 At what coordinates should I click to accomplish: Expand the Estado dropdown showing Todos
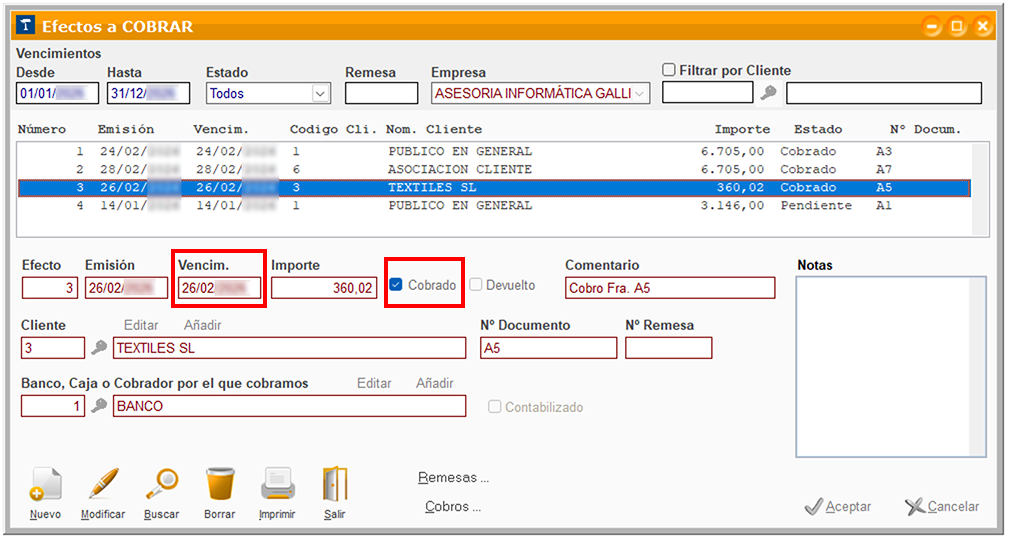pos(320,93)
